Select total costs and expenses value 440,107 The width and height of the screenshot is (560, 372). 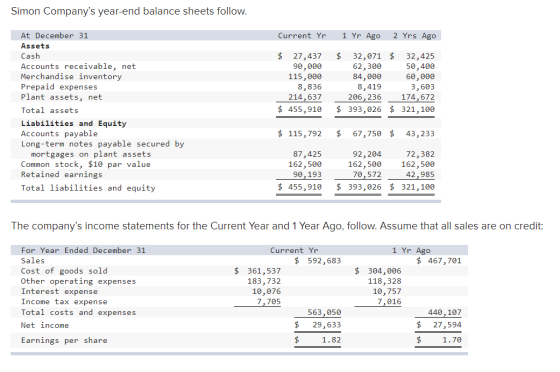[x=445, y=312]
